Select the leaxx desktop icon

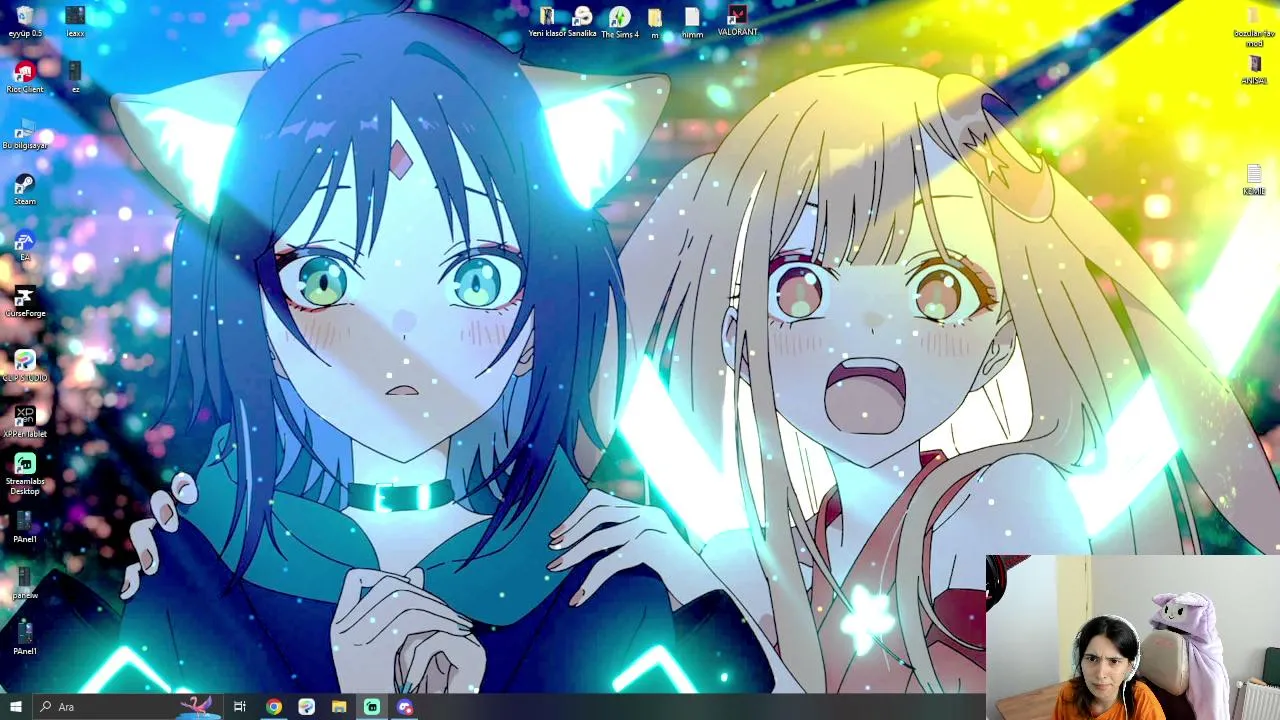[75, 21]
